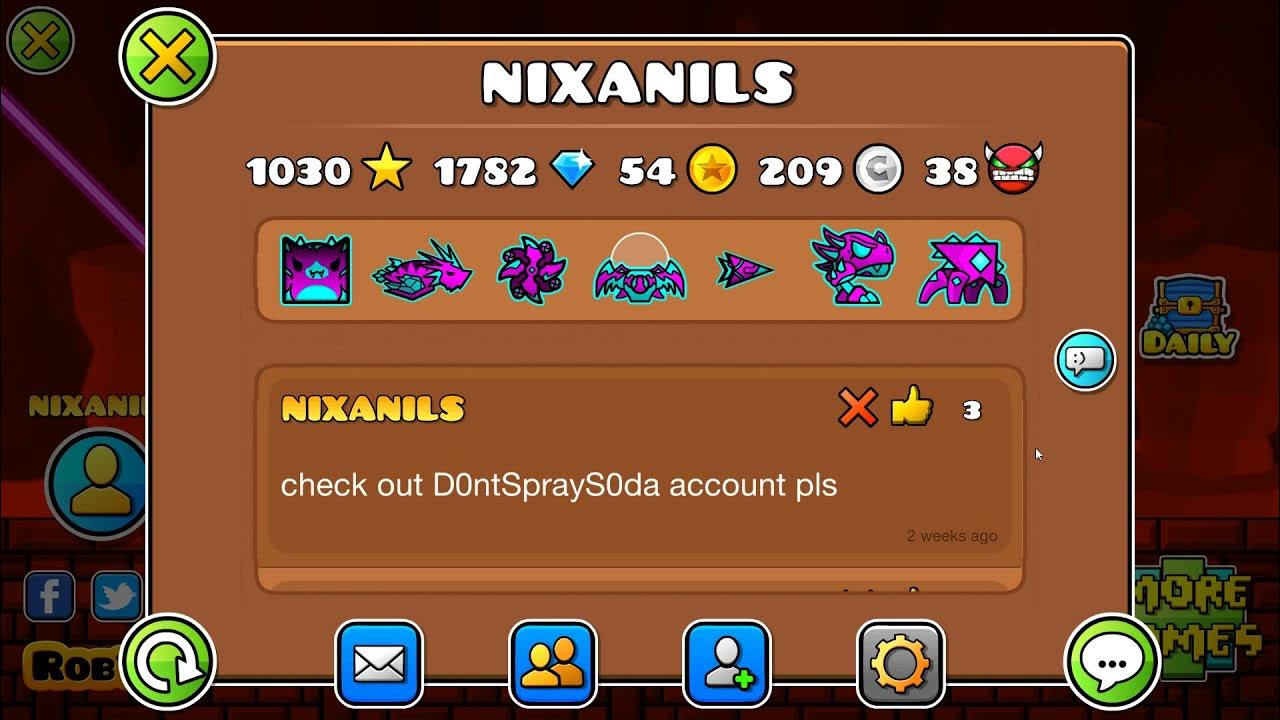The image size is (1280, 720).
Task: Open the Facebook link icon
Action: (50, 597)
